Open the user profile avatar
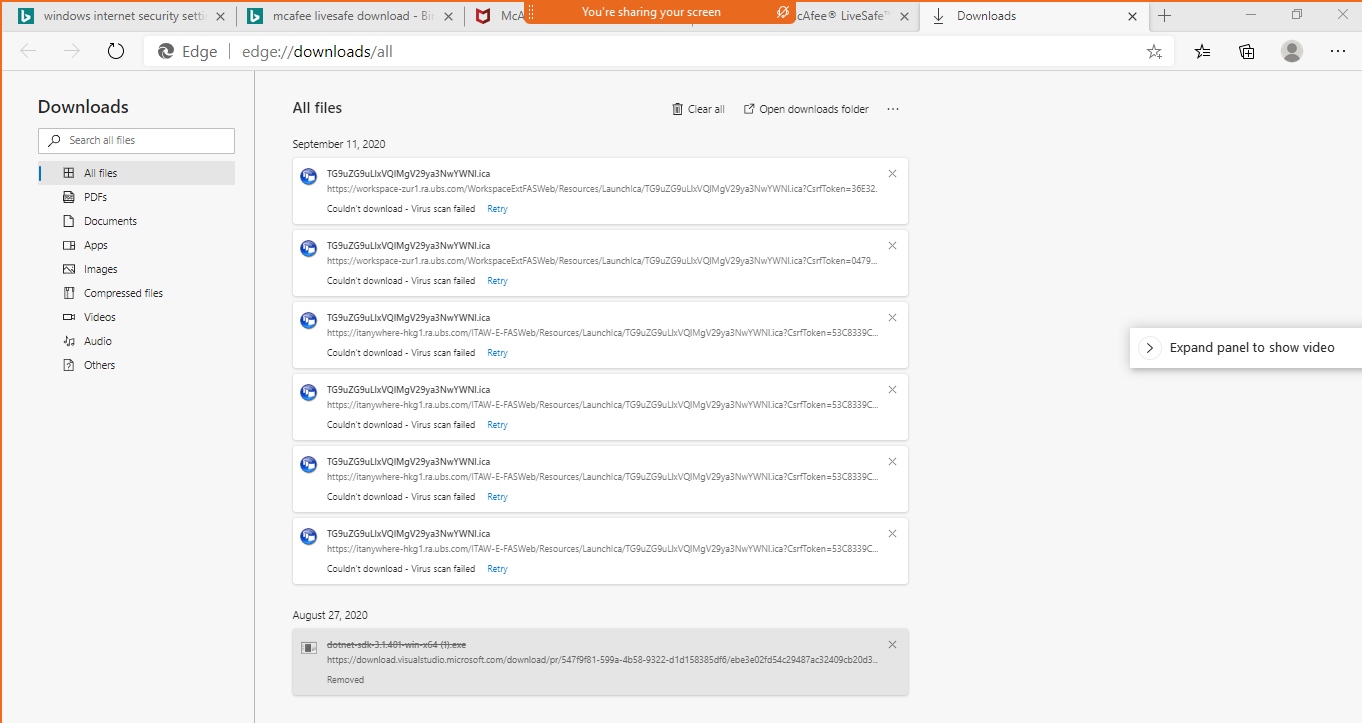This screenshot has width=1362, height=723. point(1292,52)
